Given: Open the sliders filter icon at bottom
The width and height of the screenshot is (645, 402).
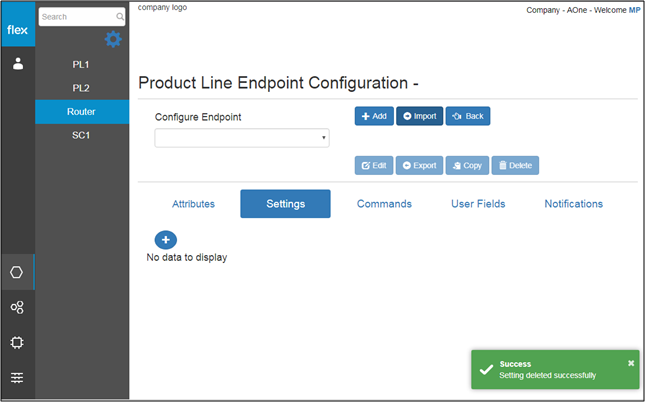Looking at the screenshot, I should pyautogui.click(x=17, y=377).
